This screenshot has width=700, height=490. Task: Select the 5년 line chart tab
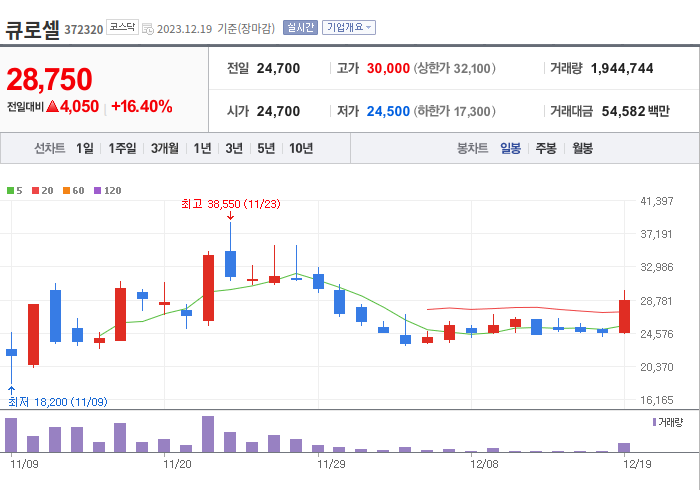pos(266,148)
